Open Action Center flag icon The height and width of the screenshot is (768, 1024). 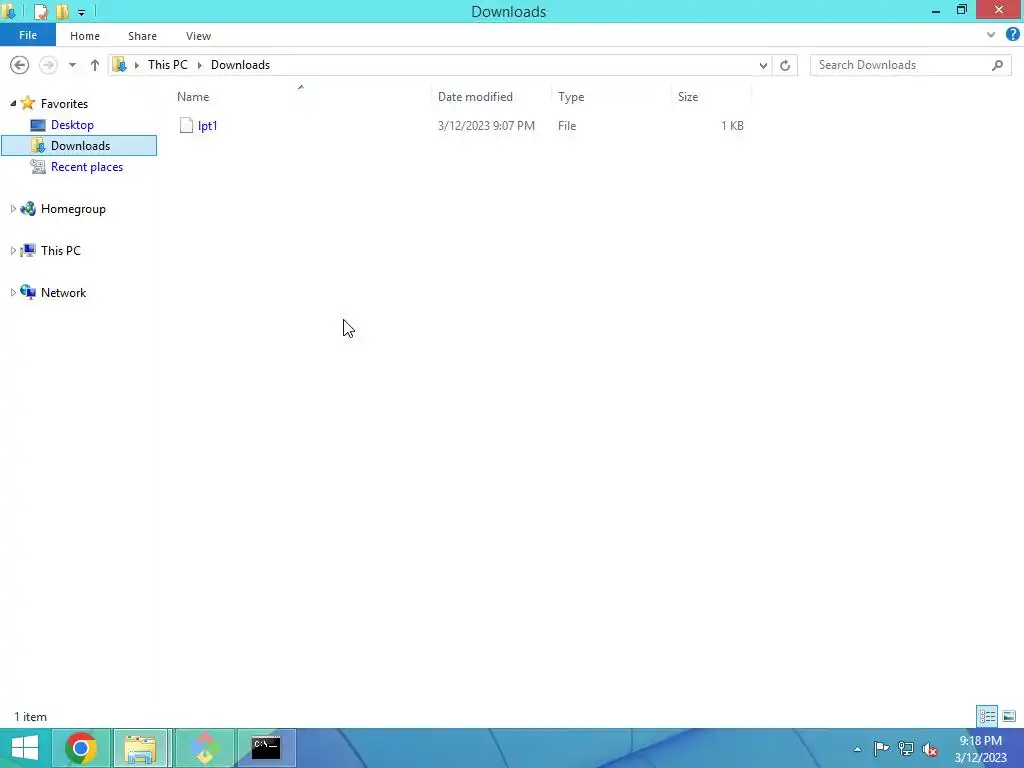881,748
